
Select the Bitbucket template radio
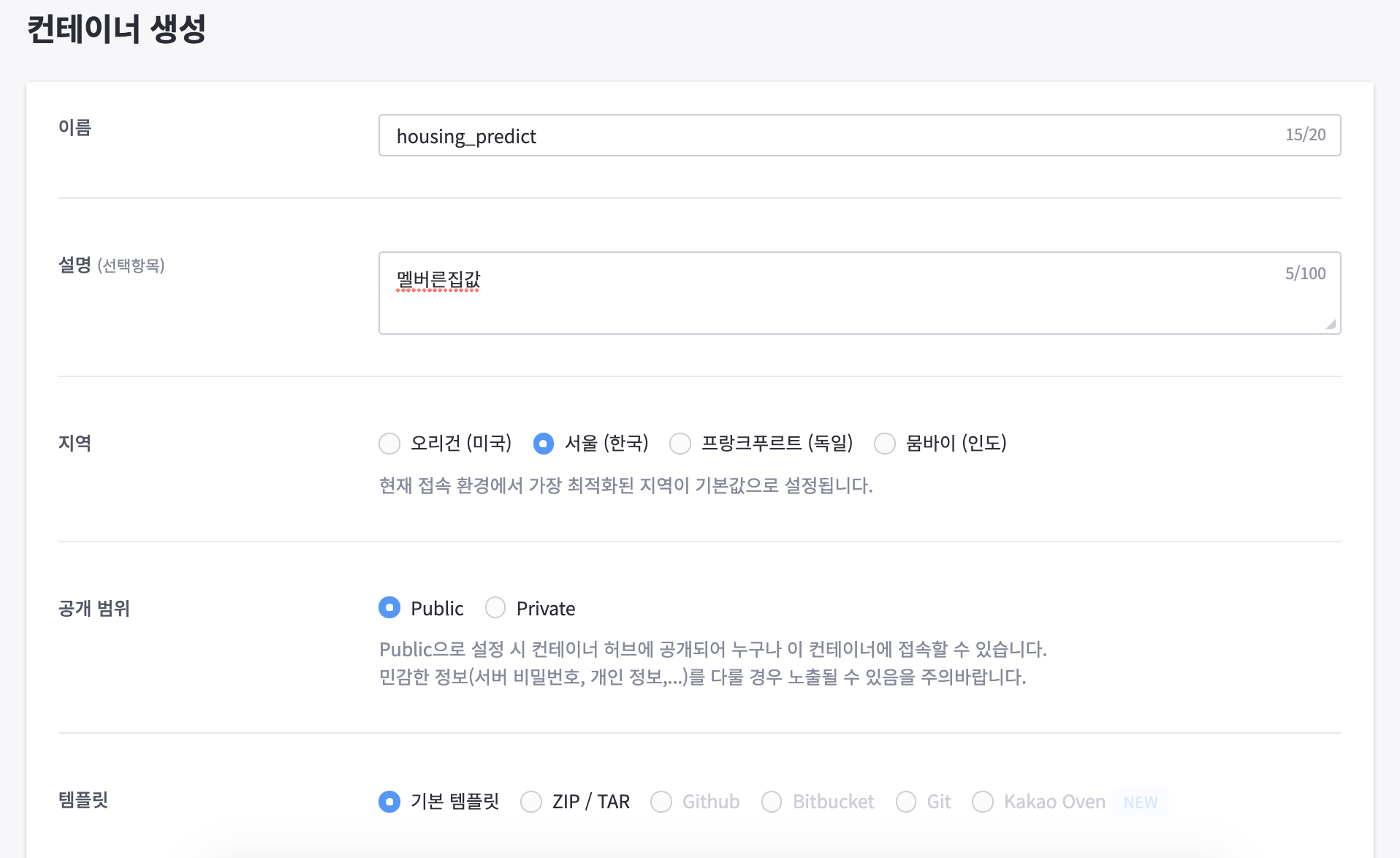point(772,802)
